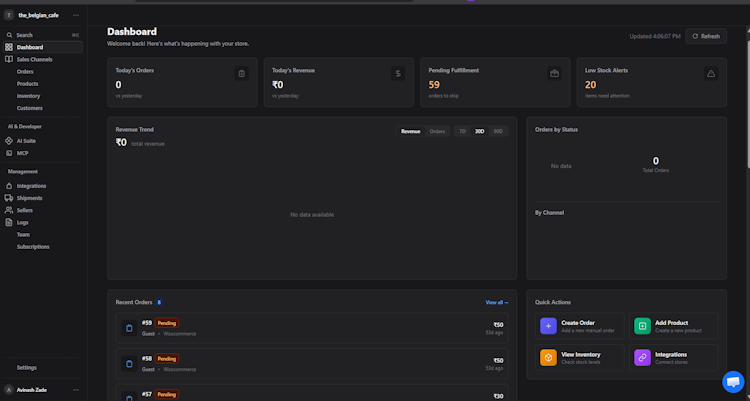
Task: Click the Sales Channels book icon
Action: pyautogui.click(x=9, y=59)
